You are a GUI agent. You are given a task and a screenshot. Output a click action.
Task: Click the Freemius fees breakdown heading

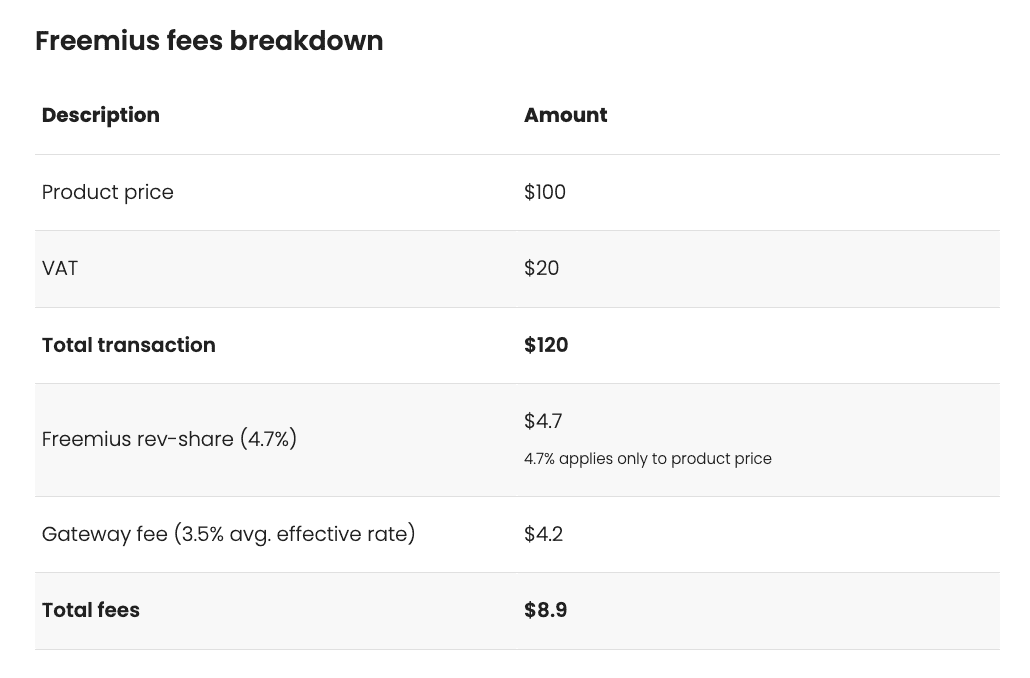(x=209, y=41)
